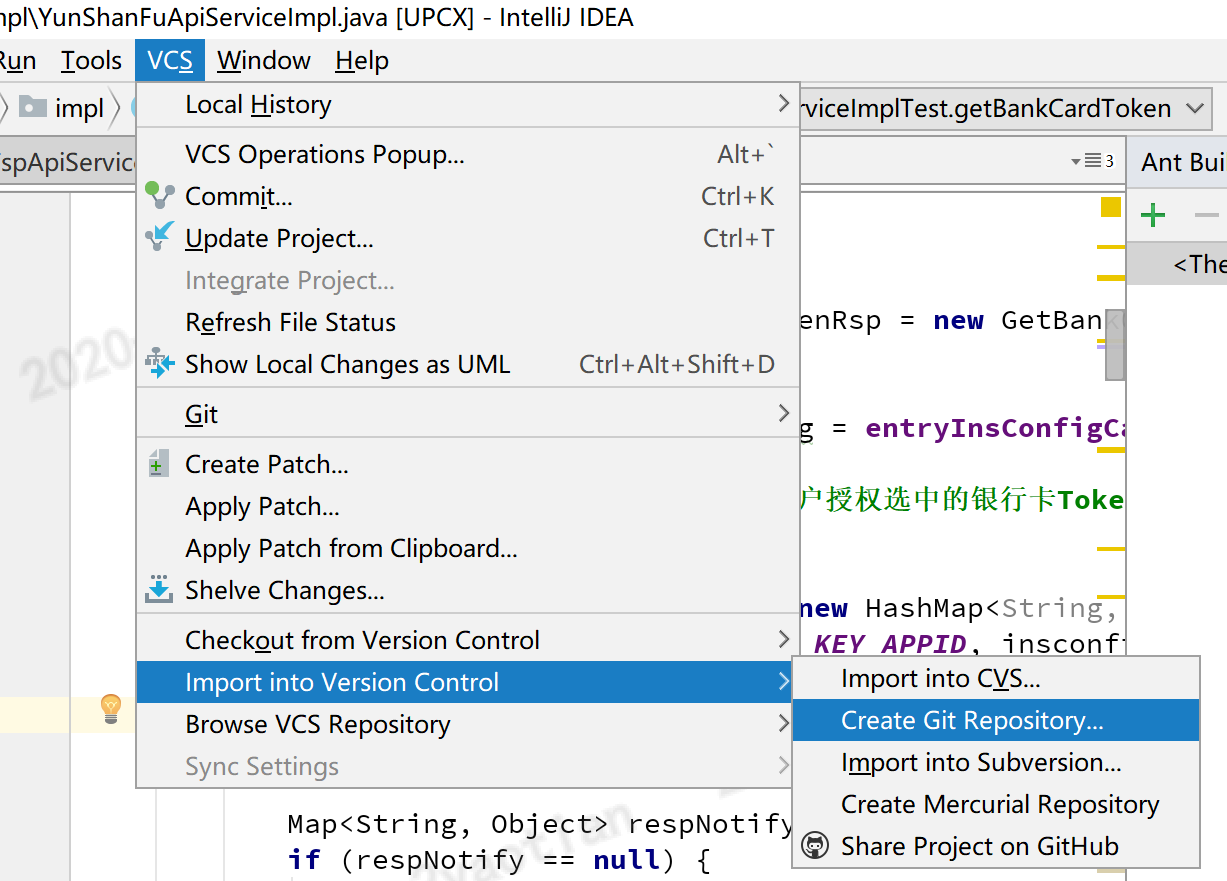This screenshot has height=881, width=1227.
Task: Click the GitHub icon beside Share Project
Action: pyautogui.click(x=817, y=846)
